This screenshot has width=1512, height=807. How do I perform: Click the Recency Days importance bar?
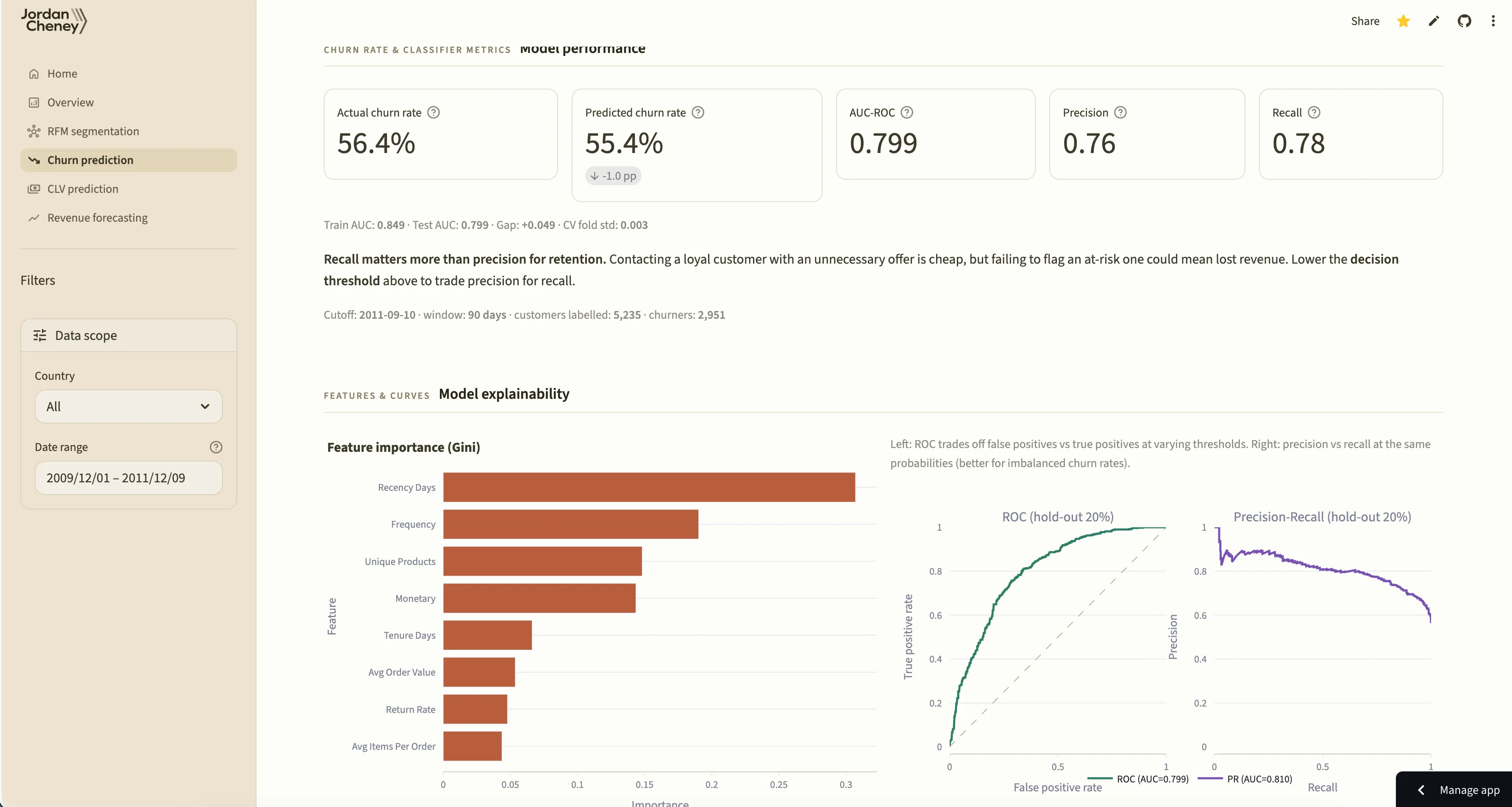[x=649, y=487]
